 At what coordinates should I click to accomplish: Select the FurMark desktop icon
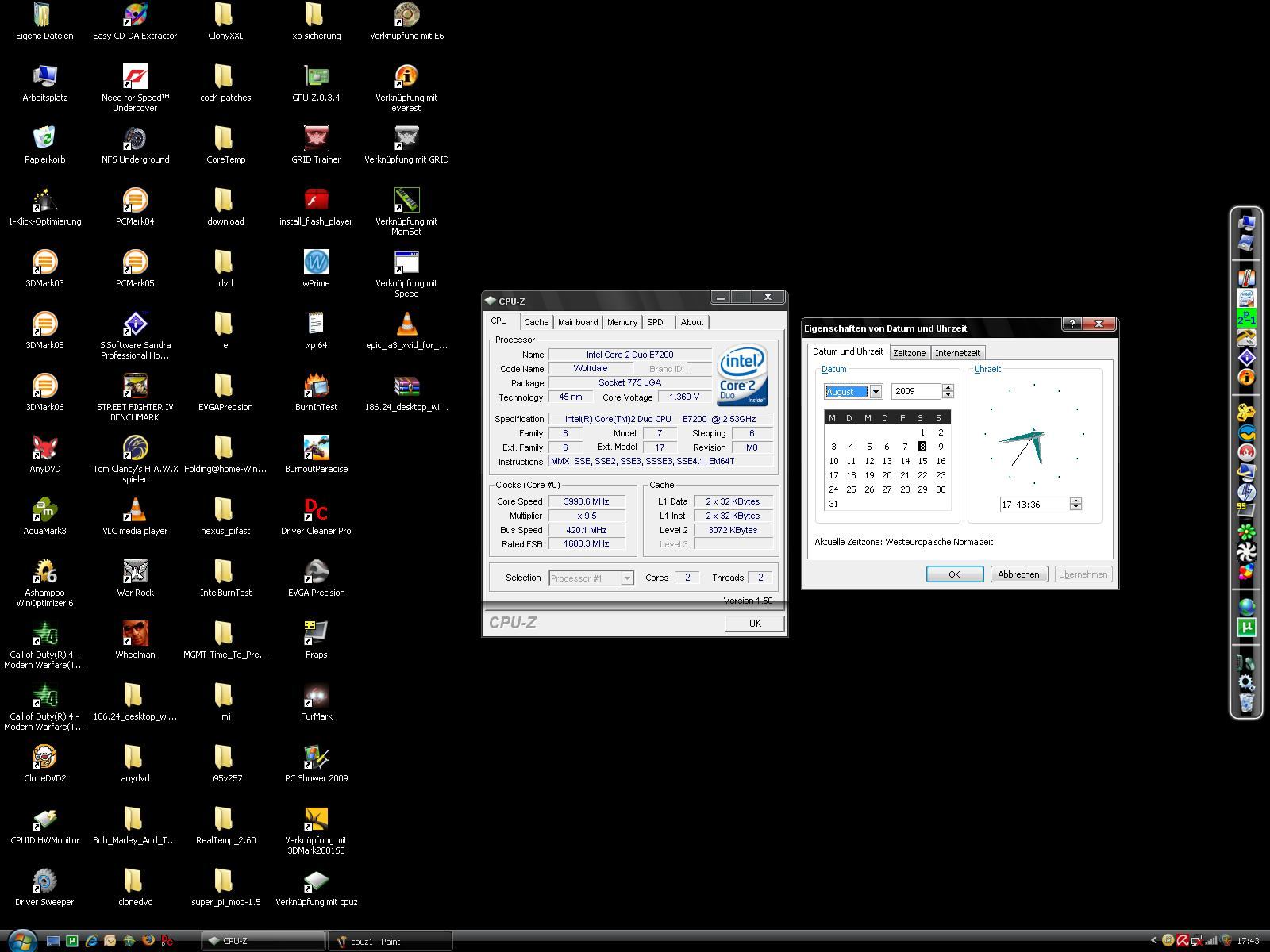(316, 701)
